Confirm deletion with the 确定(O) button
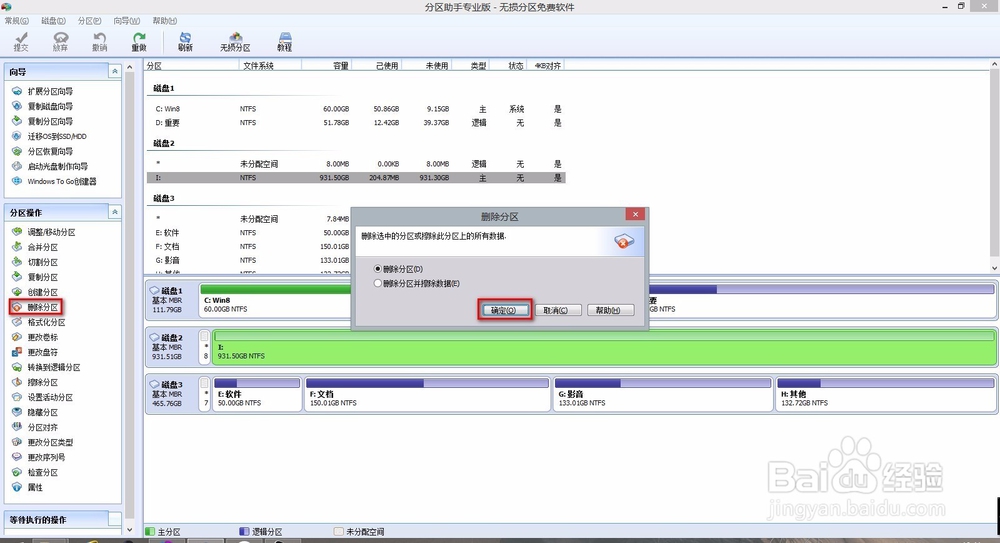The height and width of the screenshot is (543, 1000). 504,310
